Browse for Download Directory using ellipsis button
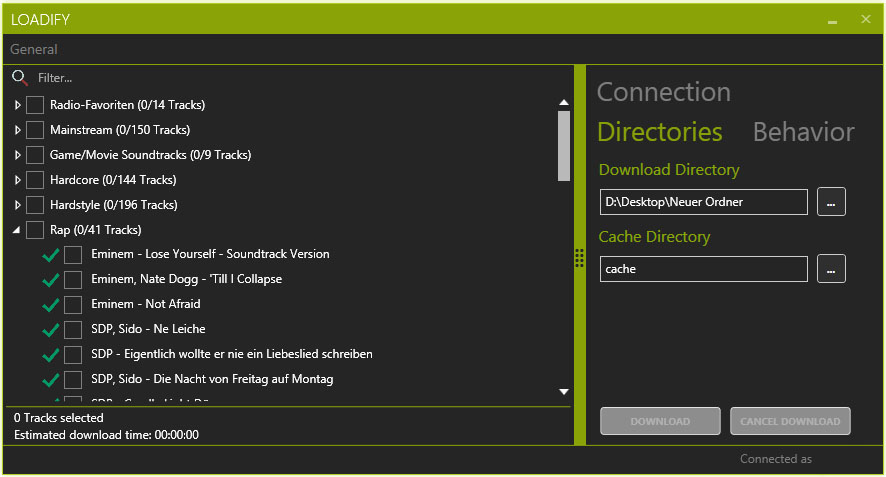Screen dimensions: 886x477 (x=831, y=202)
